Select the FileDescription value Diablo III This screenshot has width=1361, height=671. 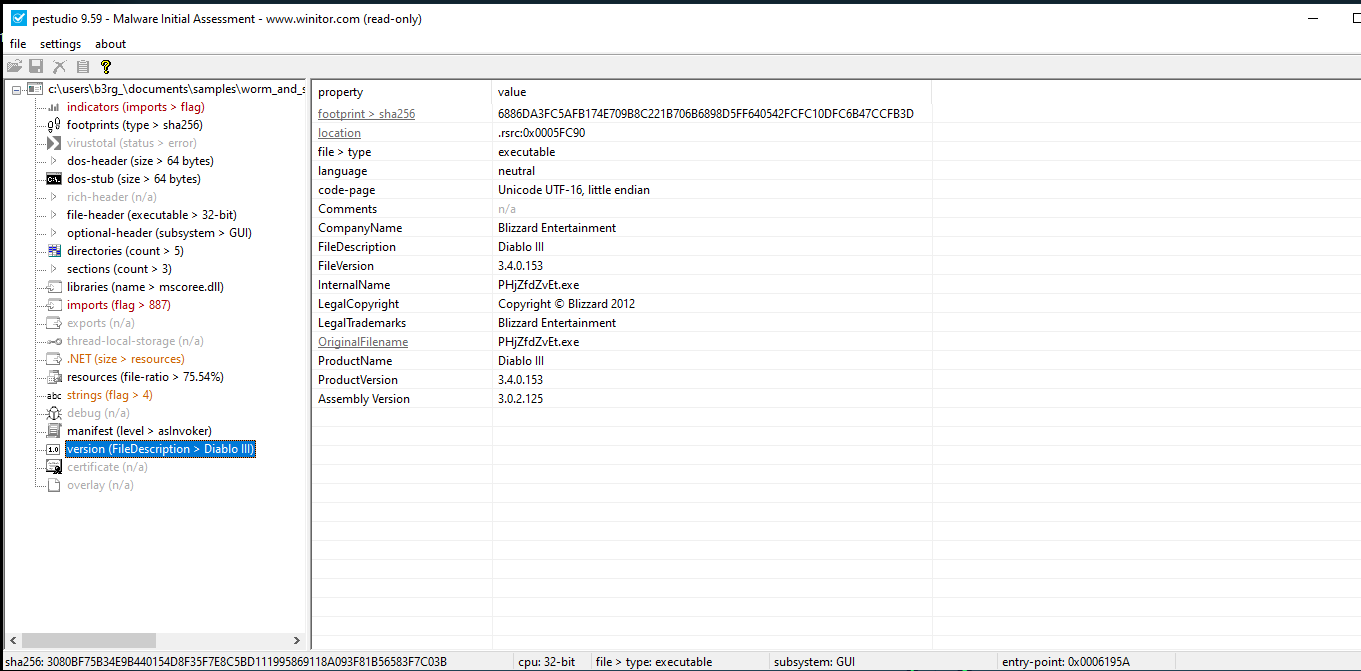click(521, 247)
